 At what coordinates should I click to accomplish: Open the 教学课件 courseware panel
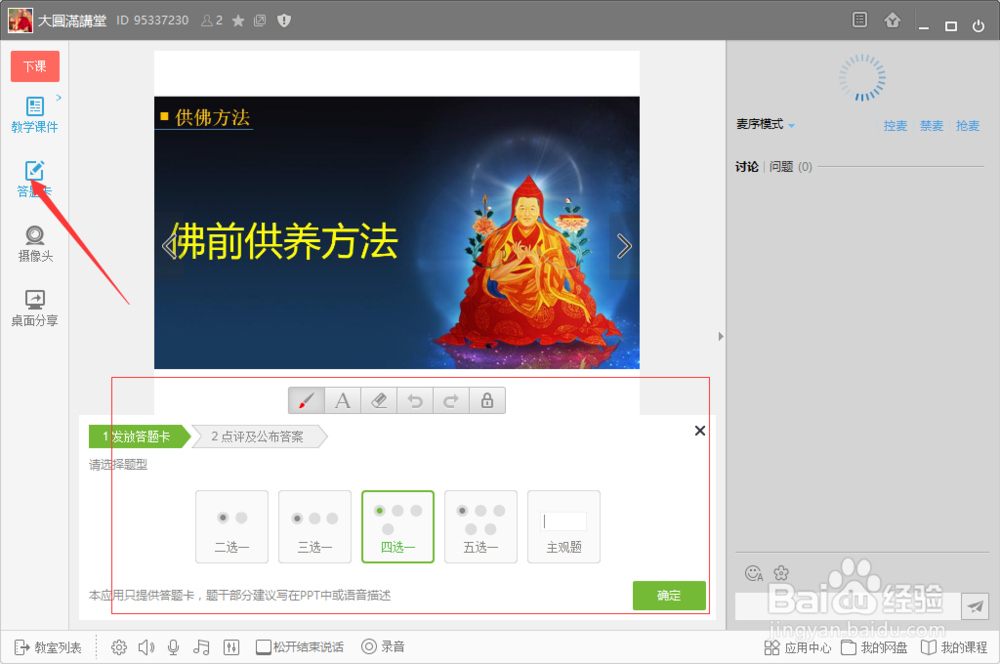point(34,115)
